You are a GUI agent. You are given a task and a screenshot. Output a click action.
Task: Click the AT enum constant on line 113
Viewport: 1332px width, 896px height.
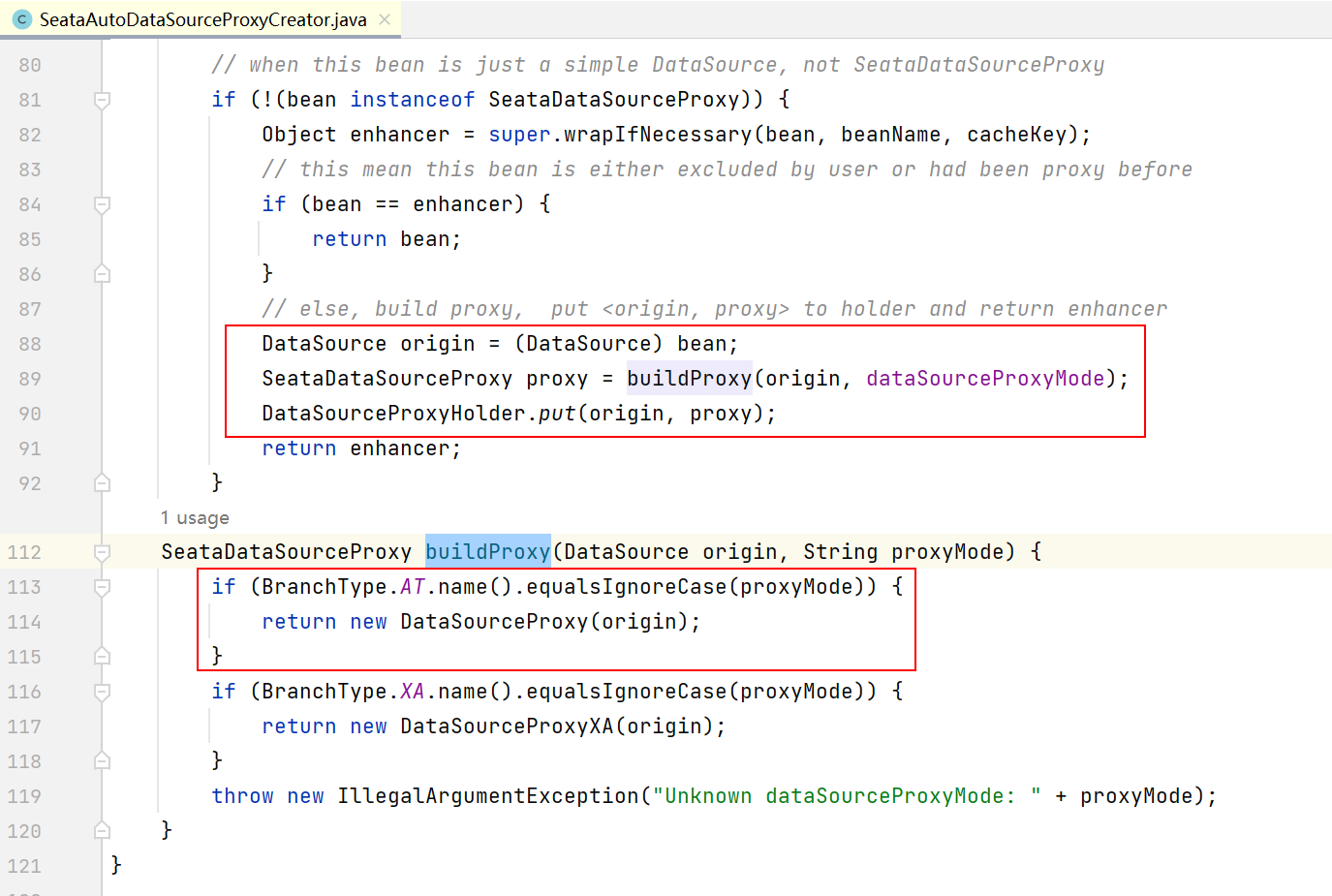coord(413,587)
